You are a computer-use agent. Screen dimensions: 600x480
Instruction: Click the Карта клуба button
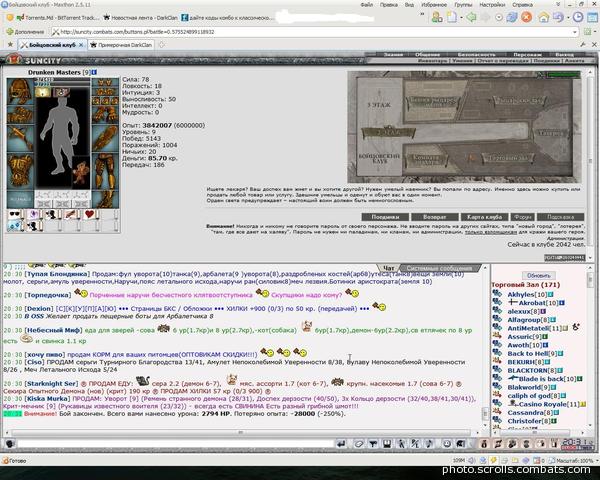pyautogui.click(x=484, y=217)
